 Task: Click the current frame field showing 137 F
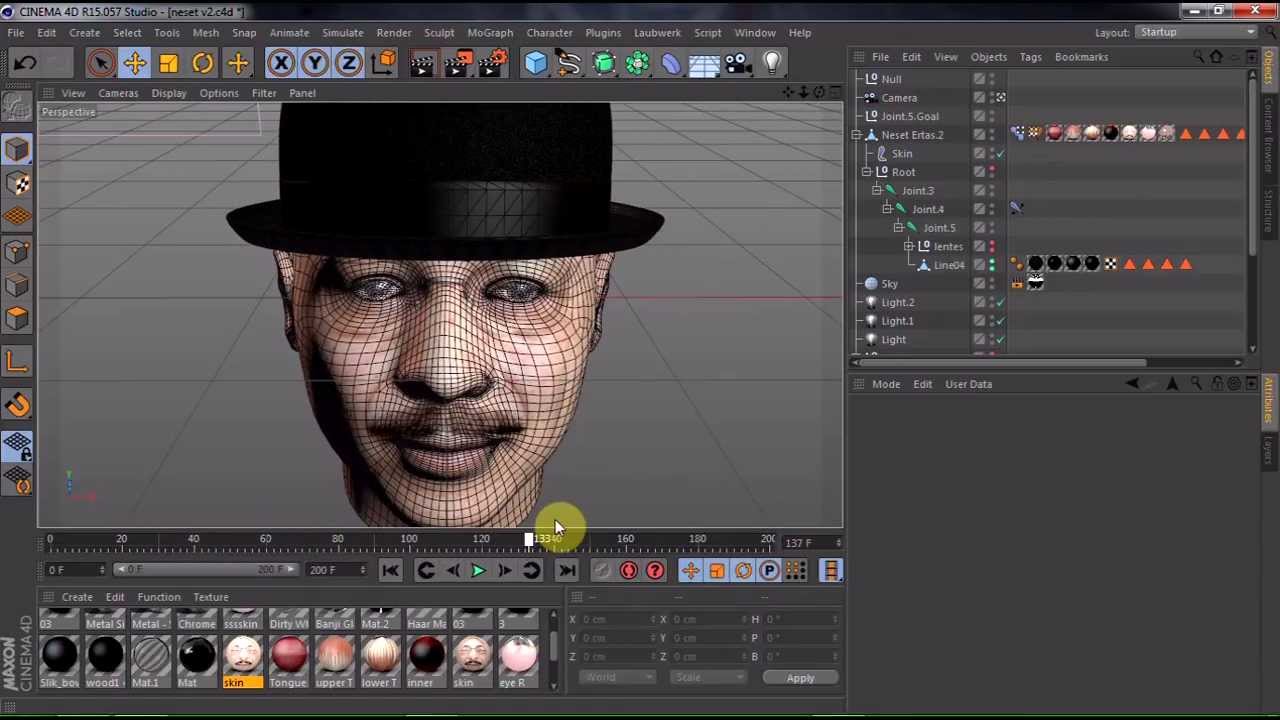click(811, 543)
